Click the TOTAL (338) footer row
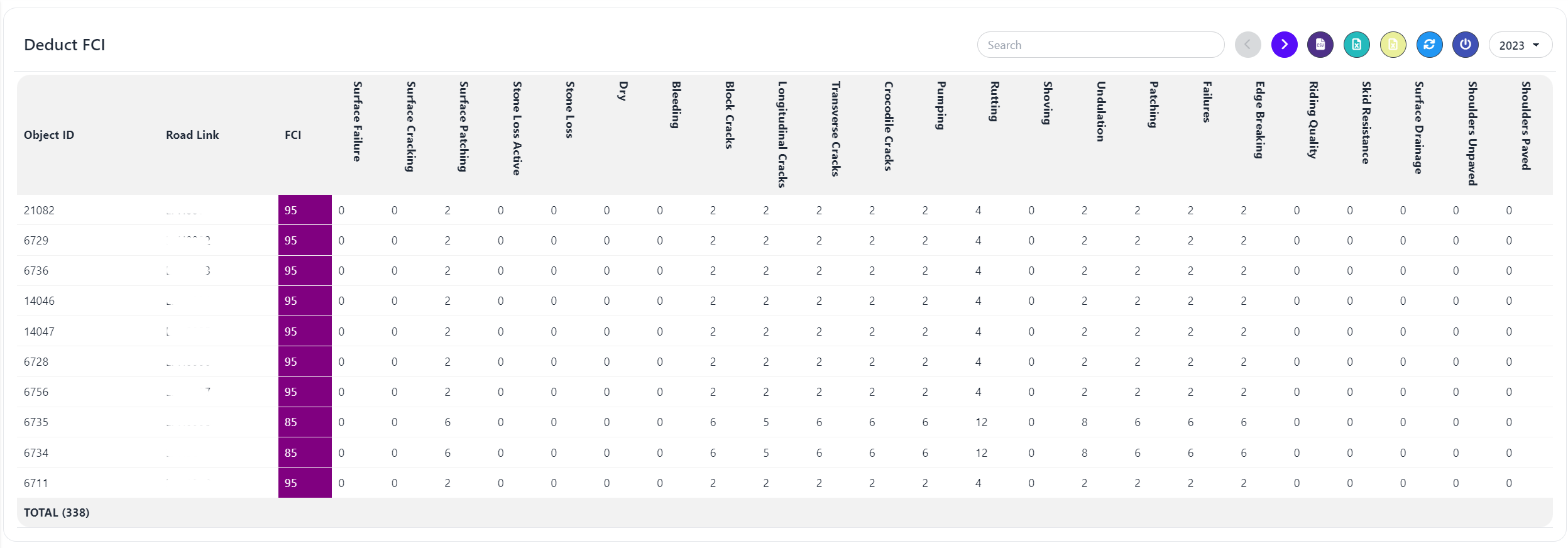The image size is (1568, 548). coord(57,513)
